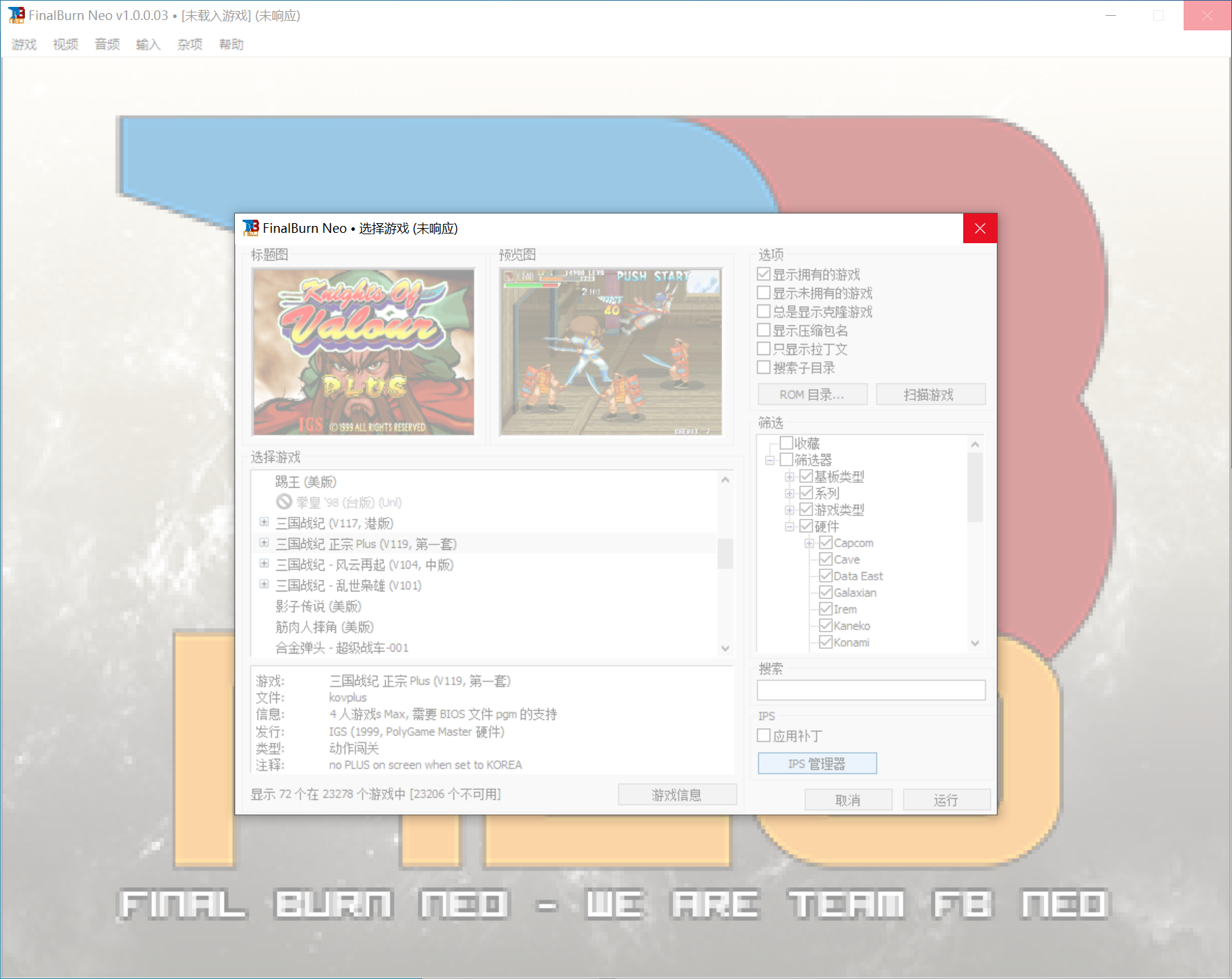Uncheck the 硬件 filter checkbox
The width and height of the screenshot is (1232, 979).
pos(806,526)
